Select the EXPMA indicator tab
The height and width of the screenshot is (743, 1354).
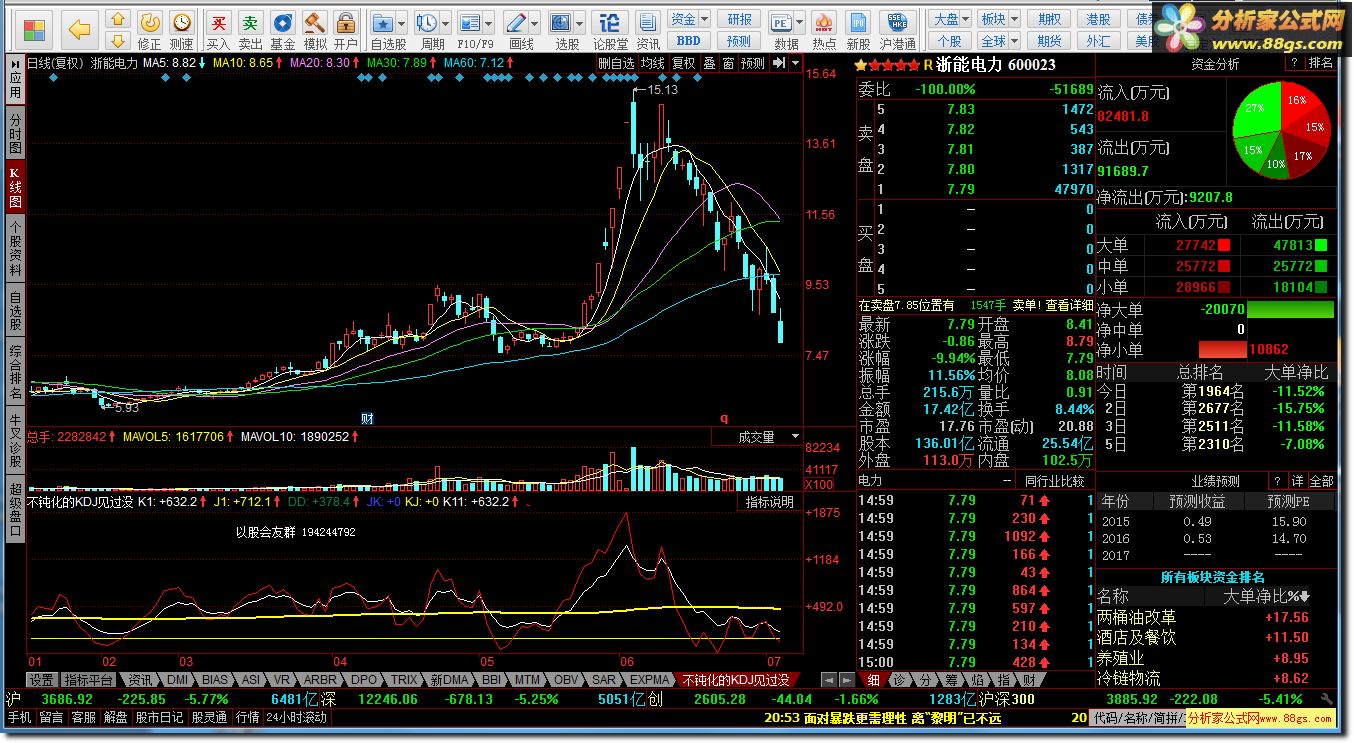[650, 680]
